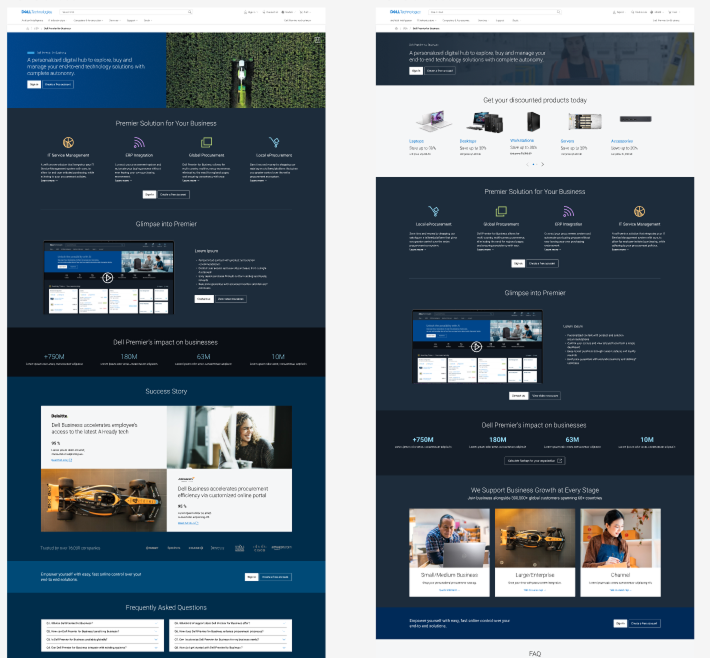This screenshot has height=658, width=710.
Task: Click Deloitte success story photo of woman
Action: coord(229,437)
